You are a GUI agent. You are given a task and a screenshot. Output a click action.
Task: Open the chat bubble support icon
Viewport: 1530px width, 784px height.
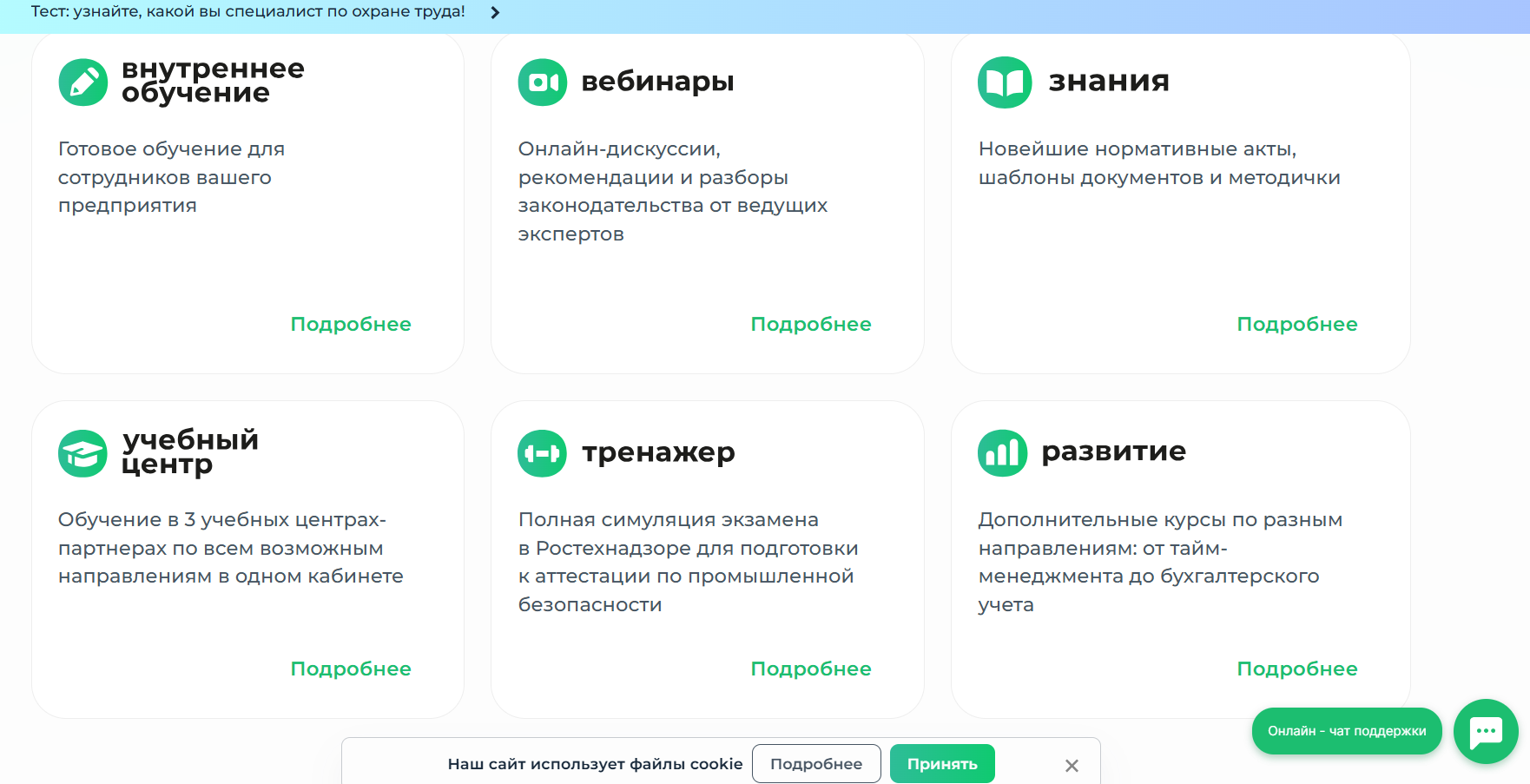tap(1486, 731)
